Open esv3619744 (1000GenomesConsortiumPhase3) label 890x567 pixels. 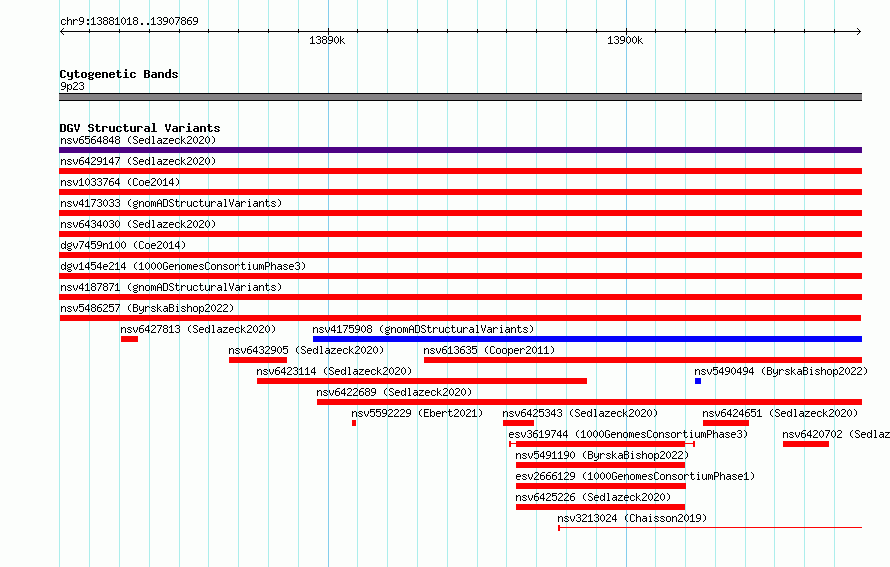[628, 434]
